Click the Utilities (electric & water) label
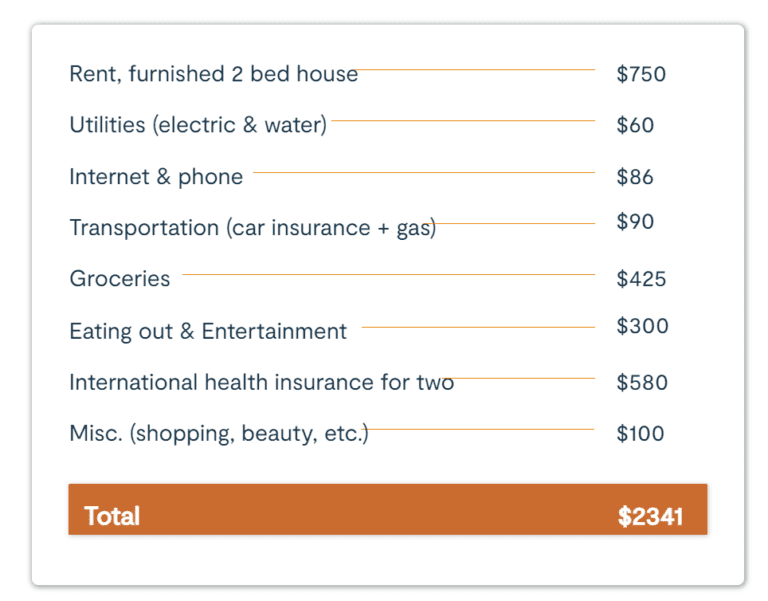 coord(198,125)
